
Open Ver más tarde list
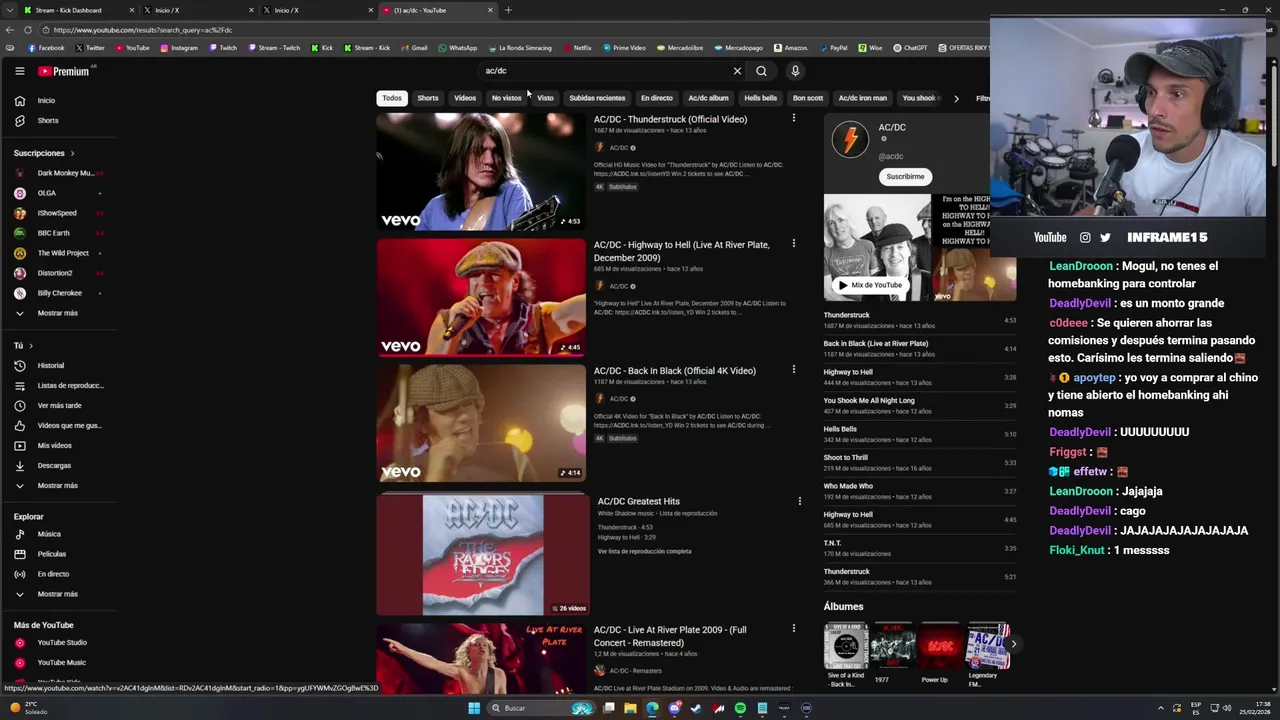tap(60, 405)
